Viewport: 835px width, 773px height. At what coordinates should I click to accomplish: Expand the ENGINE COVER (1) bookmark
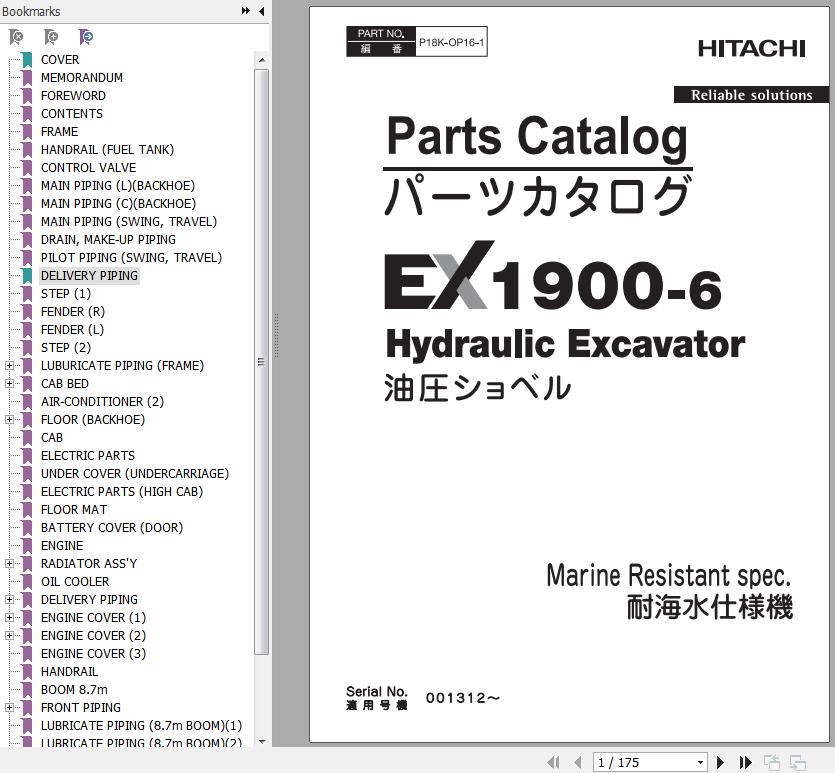(9, 618)
